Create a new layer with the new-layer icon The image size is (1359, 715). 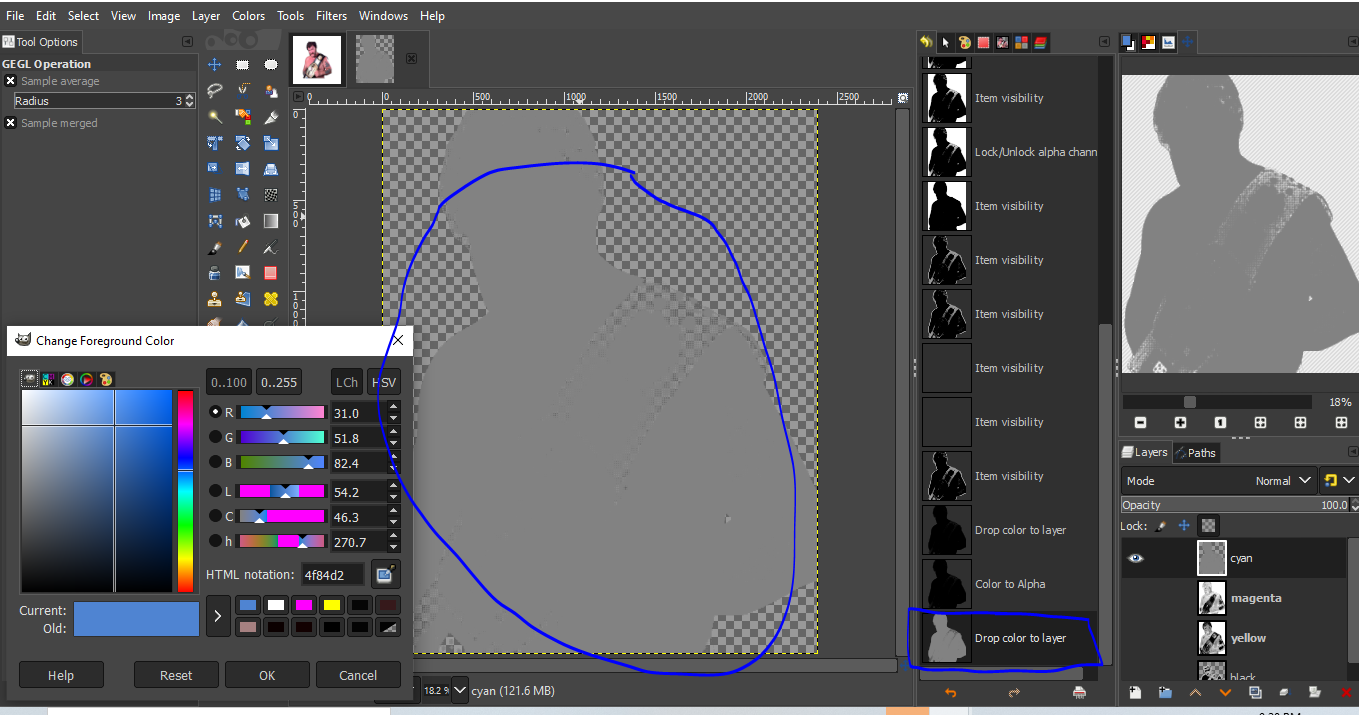pyautogui.click(x=1135, y=692)
